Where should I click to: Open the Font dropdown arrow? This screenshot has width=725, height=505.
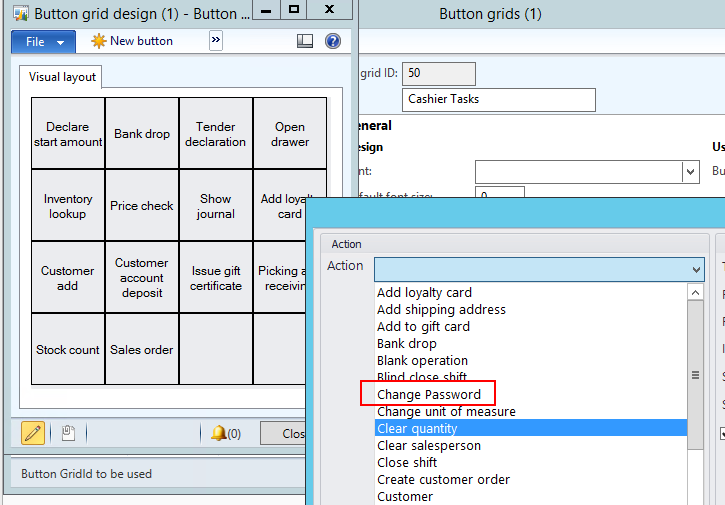(690, 172)
